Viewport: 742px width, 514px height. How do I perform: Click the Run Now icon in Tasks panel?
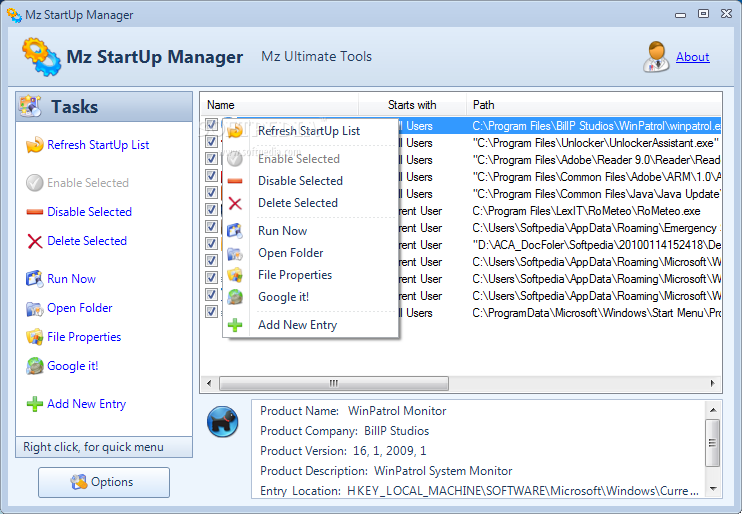[35, 279]
